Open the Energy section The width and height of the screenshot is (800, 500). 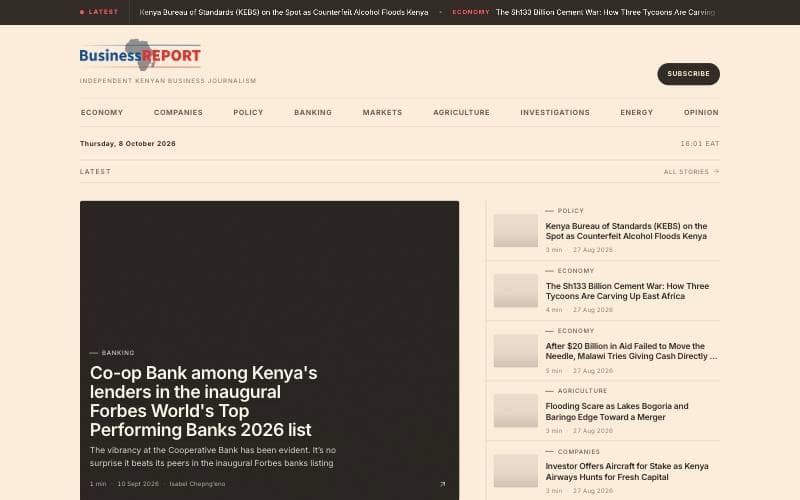click(637, 112)
